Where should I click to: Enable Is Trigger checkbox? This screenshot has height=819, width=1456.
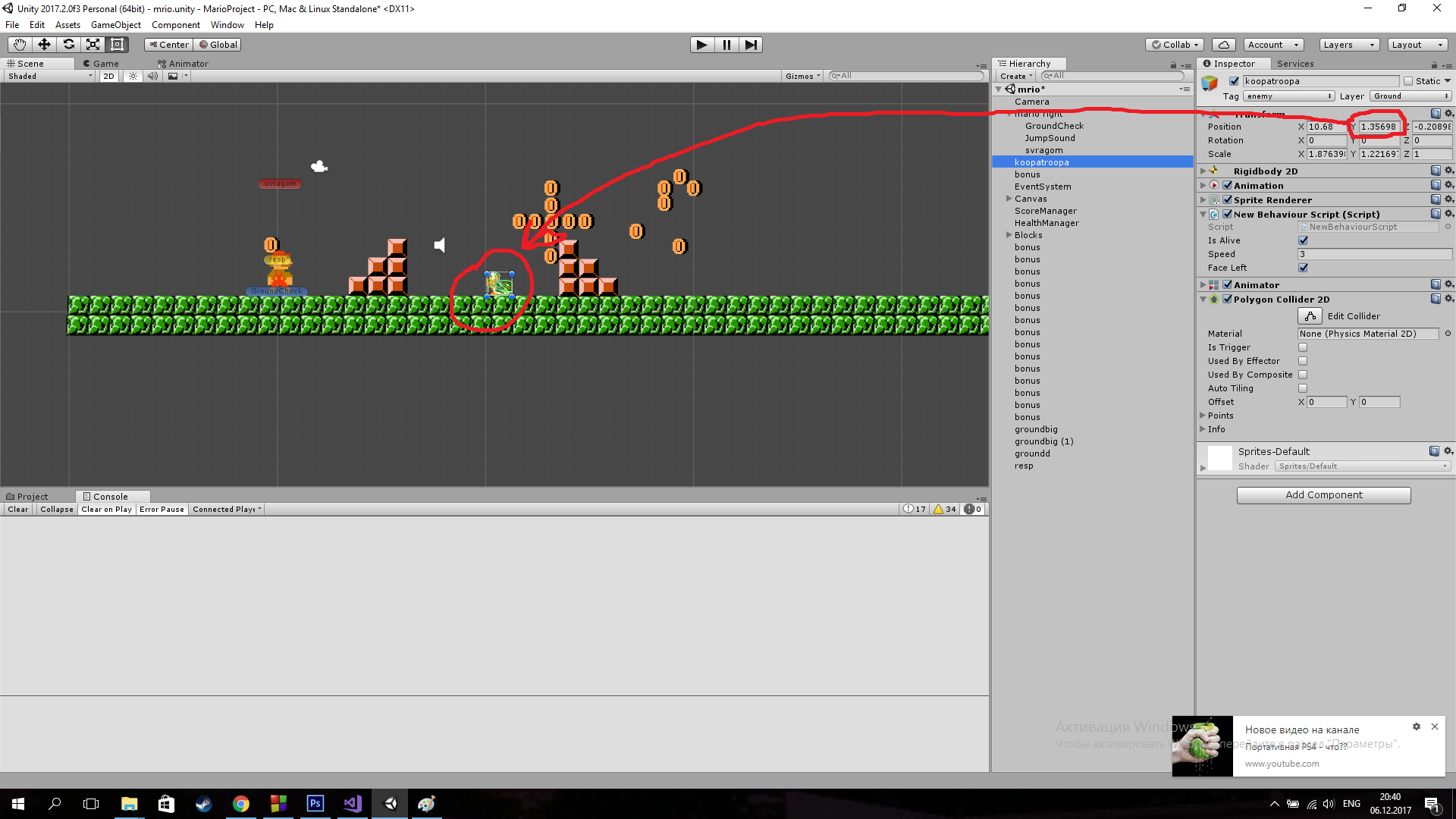point(1303,347)
